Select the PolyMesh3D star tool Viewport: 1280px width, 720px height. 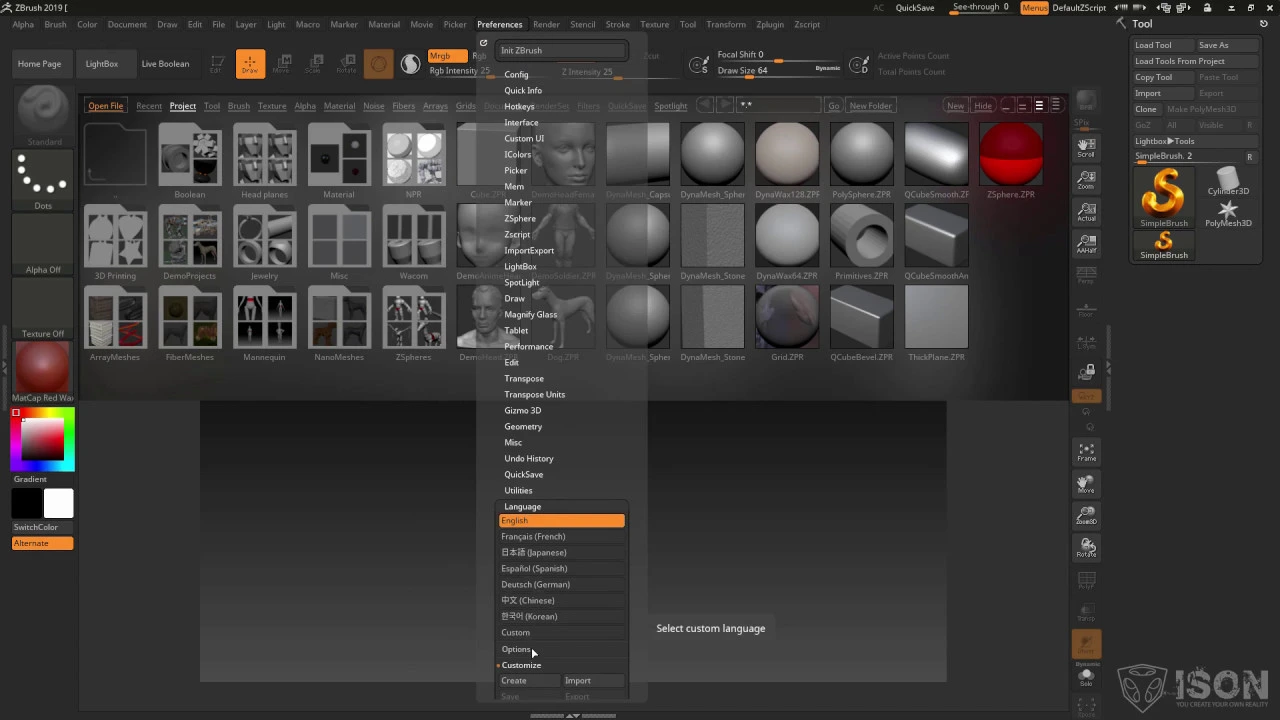point(1228,213)
